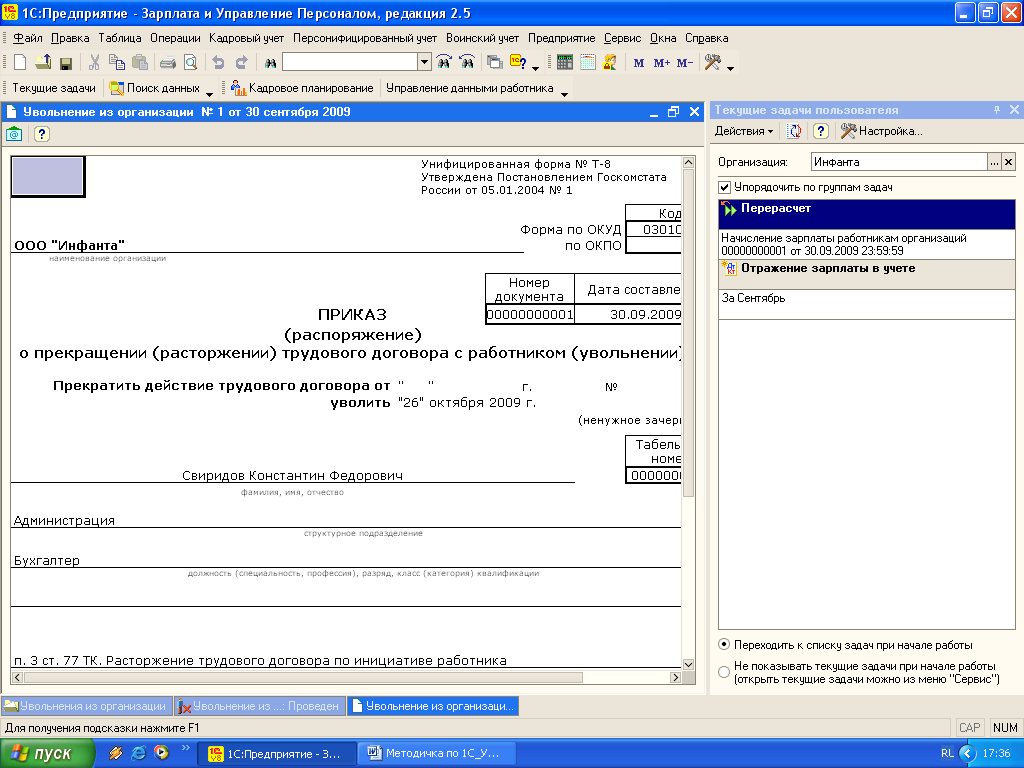The image size is (1024, 768).
Task: Open the Настройка... settings of the tasks panel
Action: pos(882,131)
